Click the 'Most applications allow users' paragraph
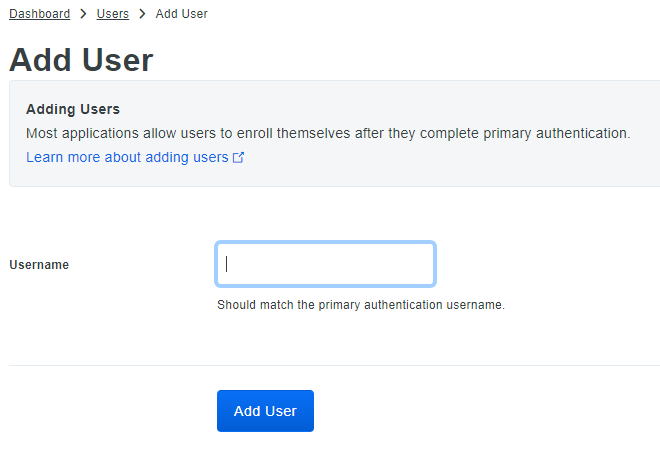660x462 pixels. [x=328, y=133]
